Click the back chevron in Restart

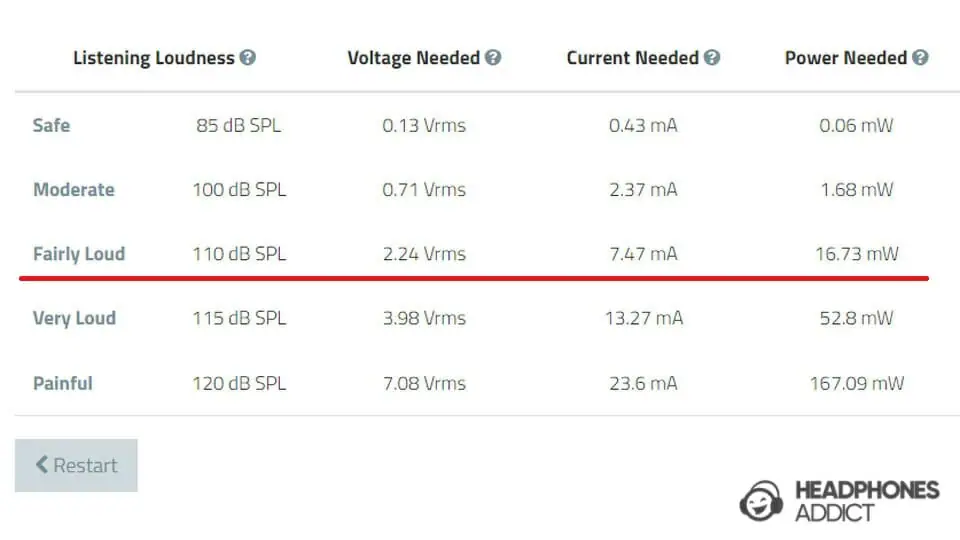click(x=42, y=465)
